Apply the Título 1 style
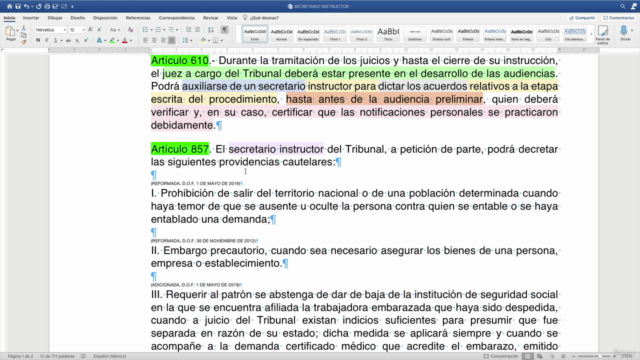The width and height of the screenshot is (640, 360). click(x=335, y=34)
